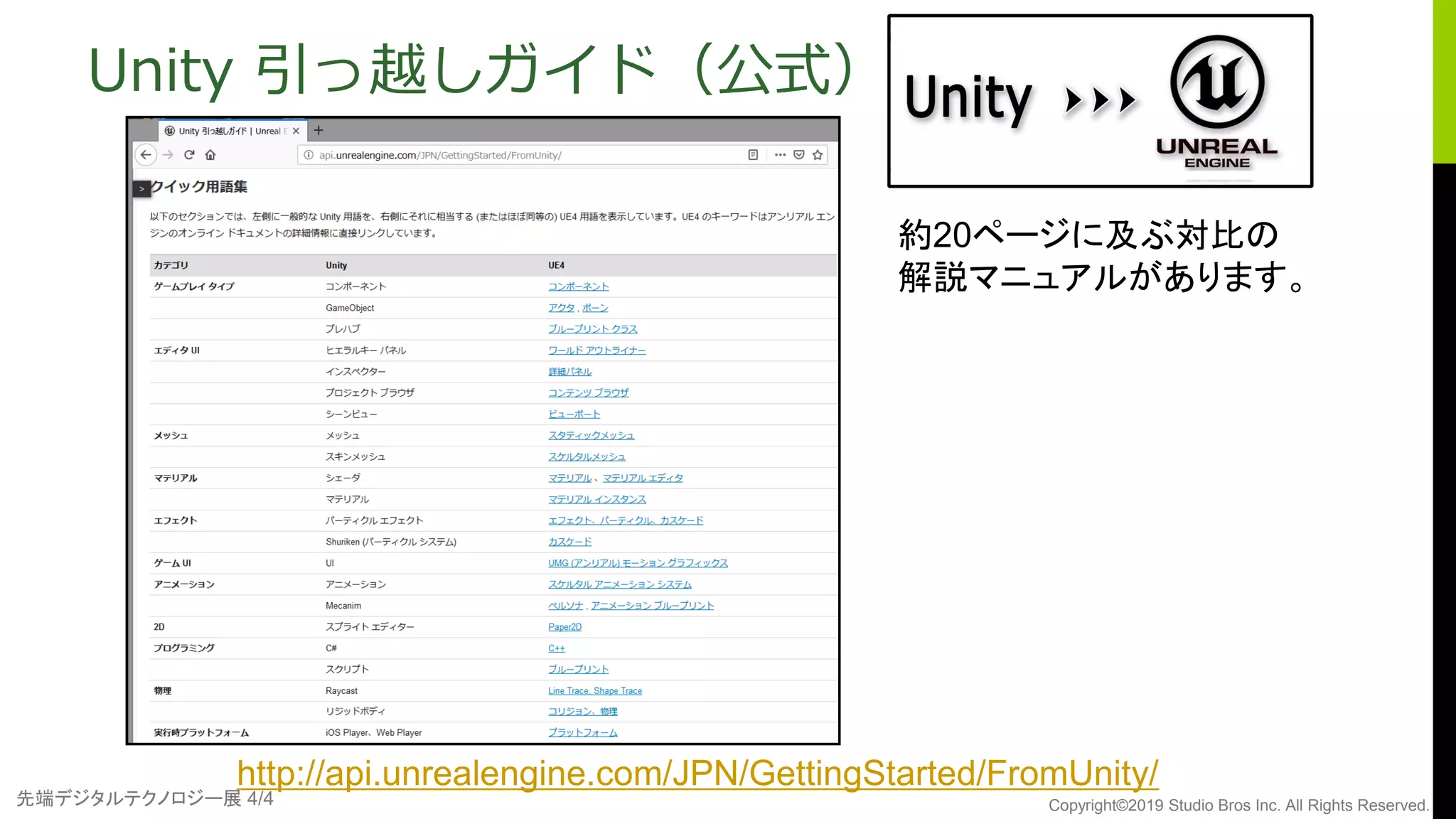Select the プログラミング category cell
This screenshot has width=1456, height=819.
tap(183, 648)
